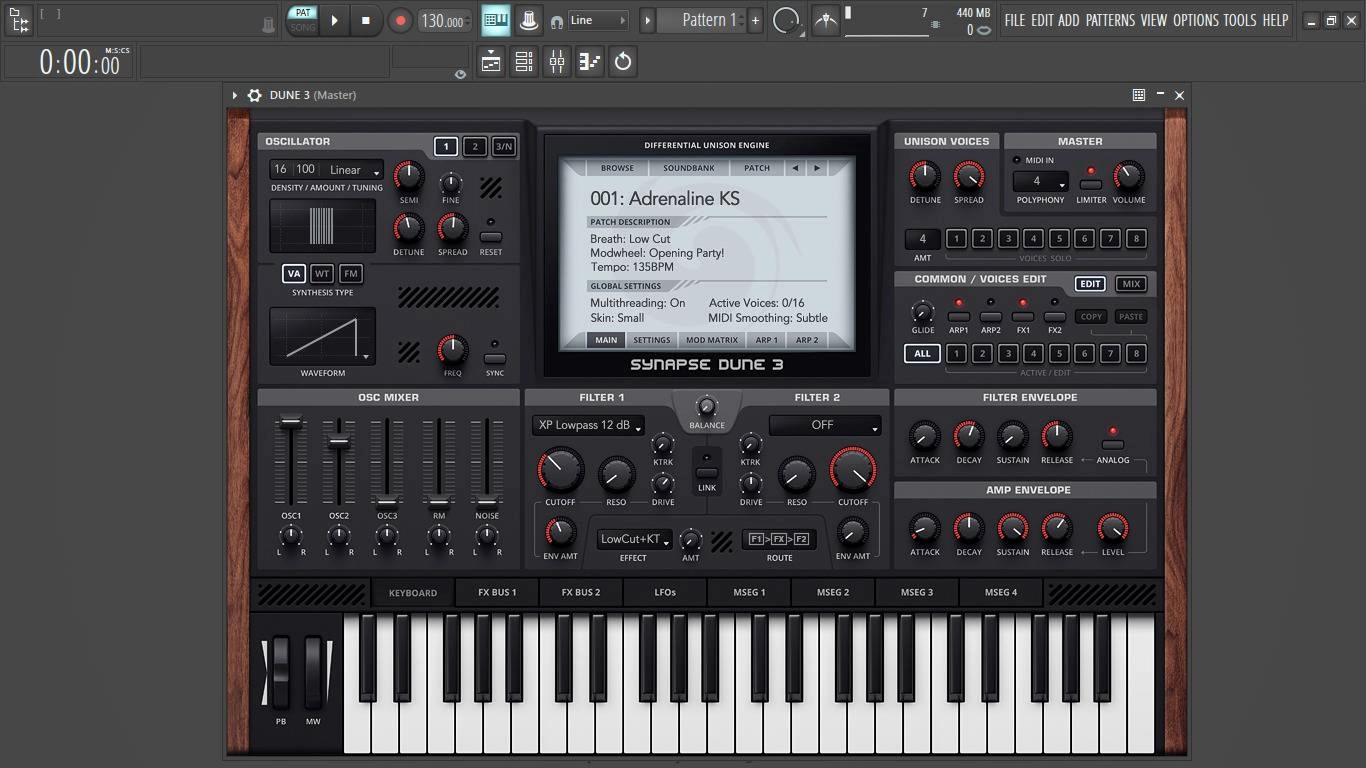The width and height of the screenshot is (1366, 768).
Task: Open the LowCut+KT effect dropdown
Action: coord(634,539)
